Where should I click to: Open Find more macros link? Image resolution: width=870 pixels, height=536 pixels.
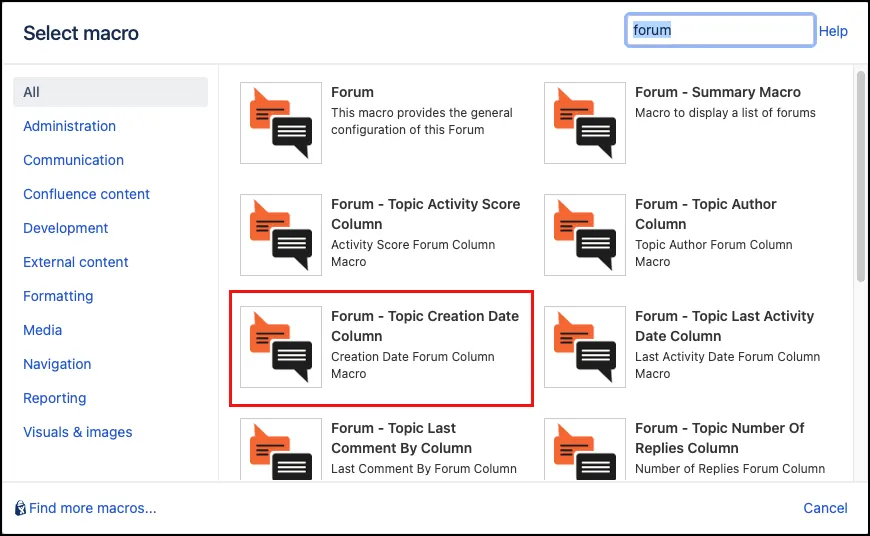click(93, 508)
